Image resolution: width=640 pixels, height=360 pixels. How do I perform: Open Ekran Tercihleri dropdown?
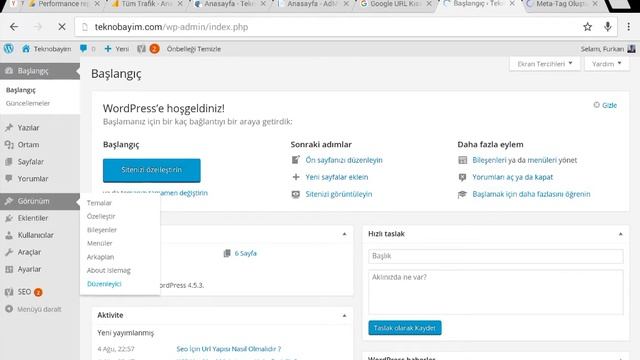pos(544,64)
